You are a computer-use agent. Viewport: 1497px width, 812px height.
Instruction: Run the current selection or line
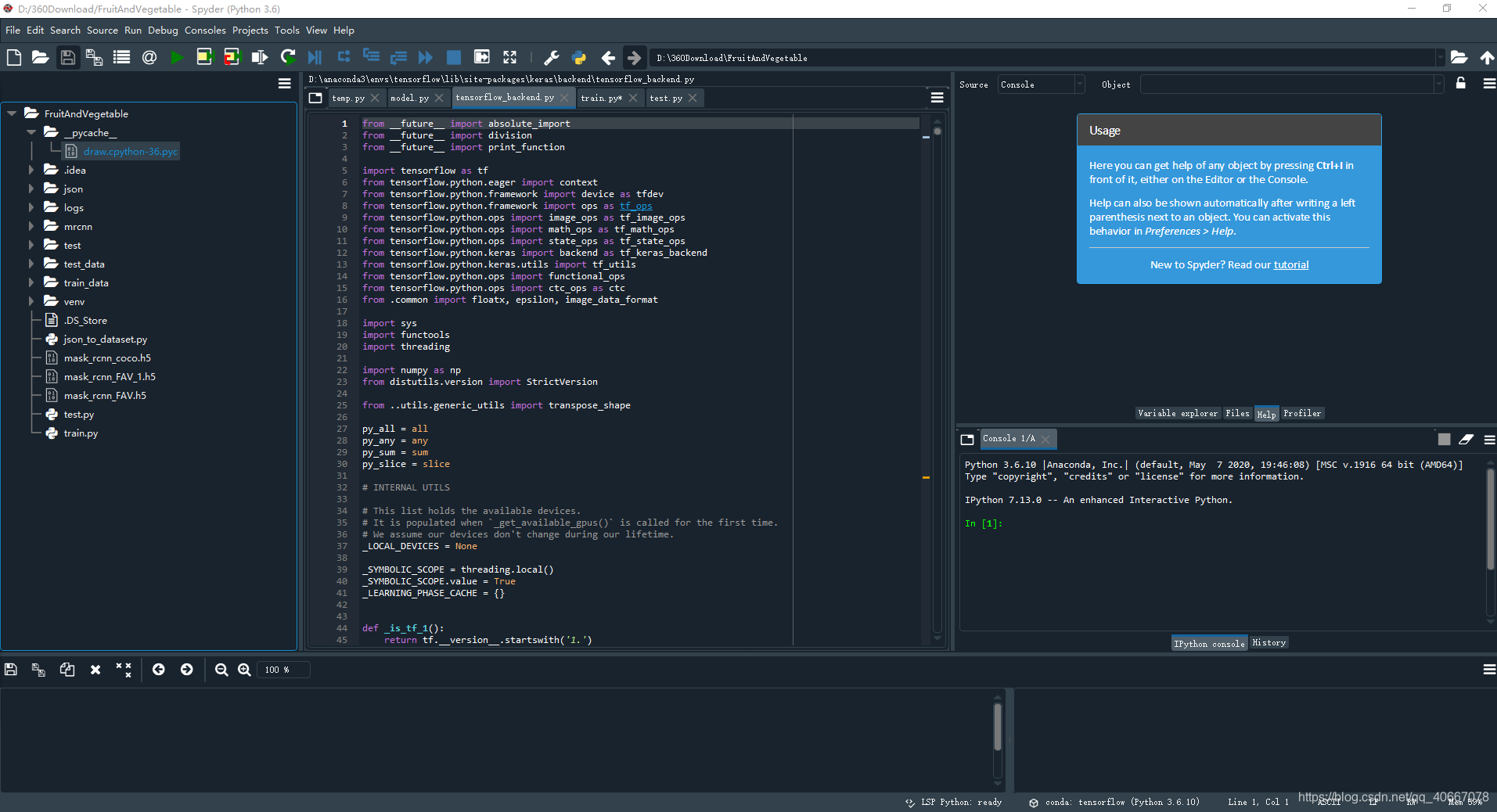click(x=260, y=57)
